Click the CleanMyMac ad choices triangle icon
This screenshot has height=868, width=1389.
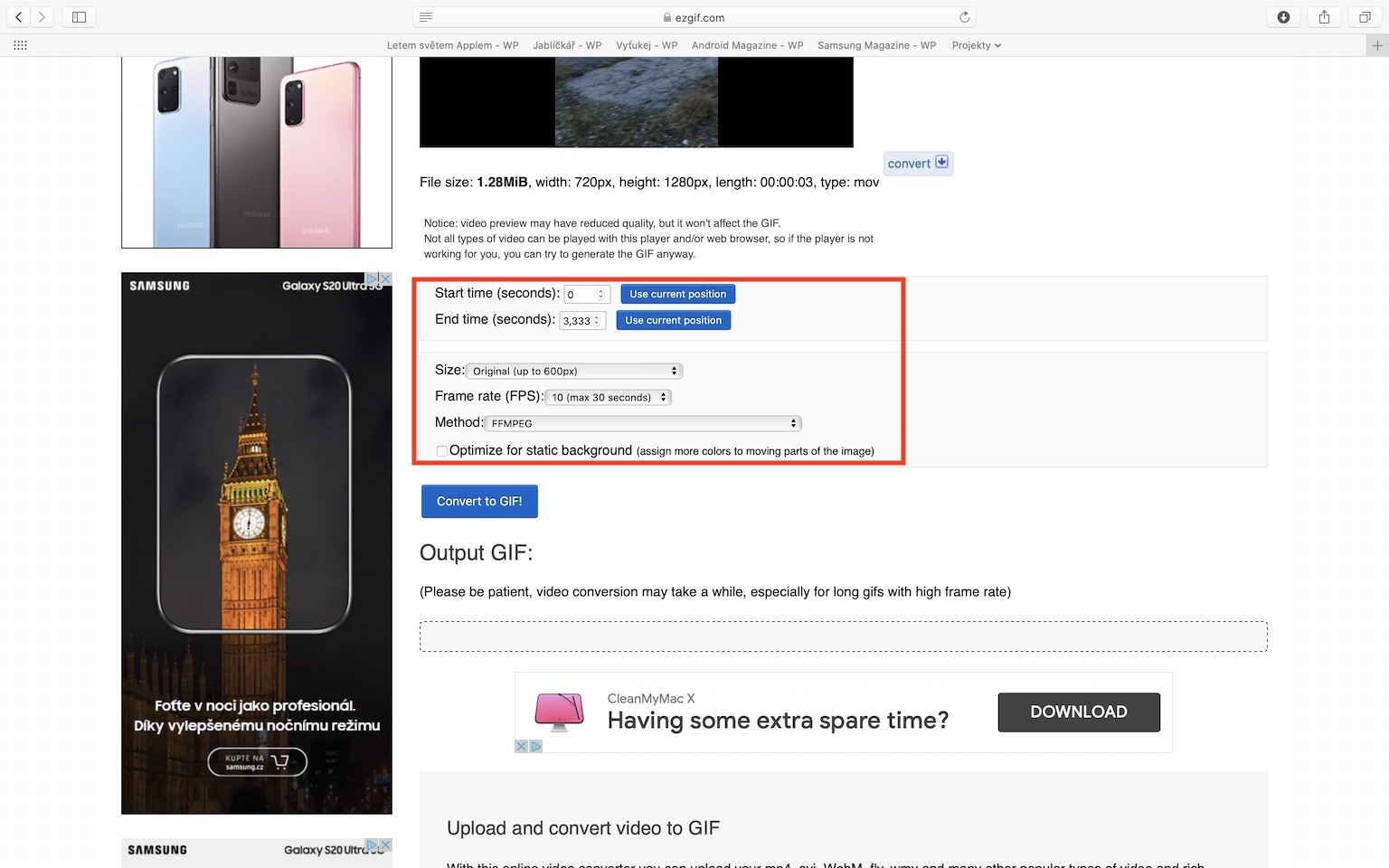pos(535,746)
